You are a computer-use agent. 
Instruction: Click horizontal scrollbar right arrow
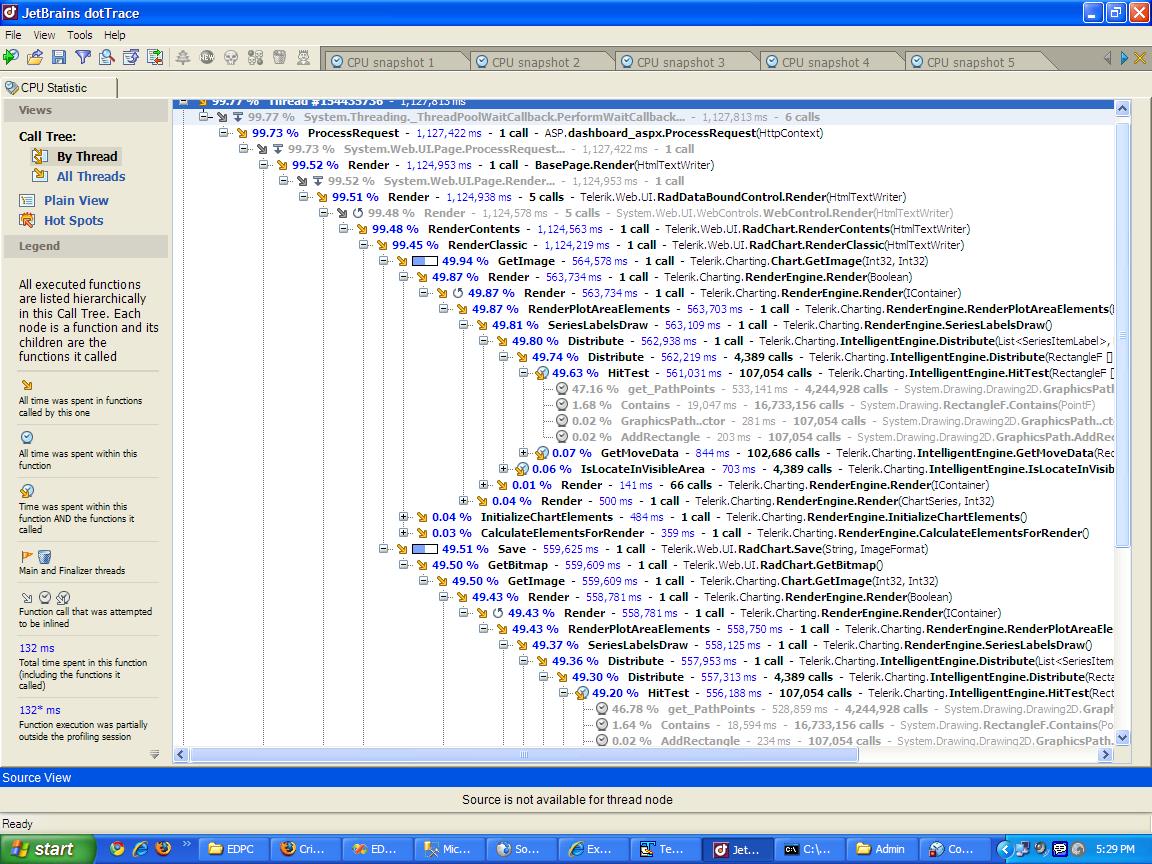coord(1105,755)
